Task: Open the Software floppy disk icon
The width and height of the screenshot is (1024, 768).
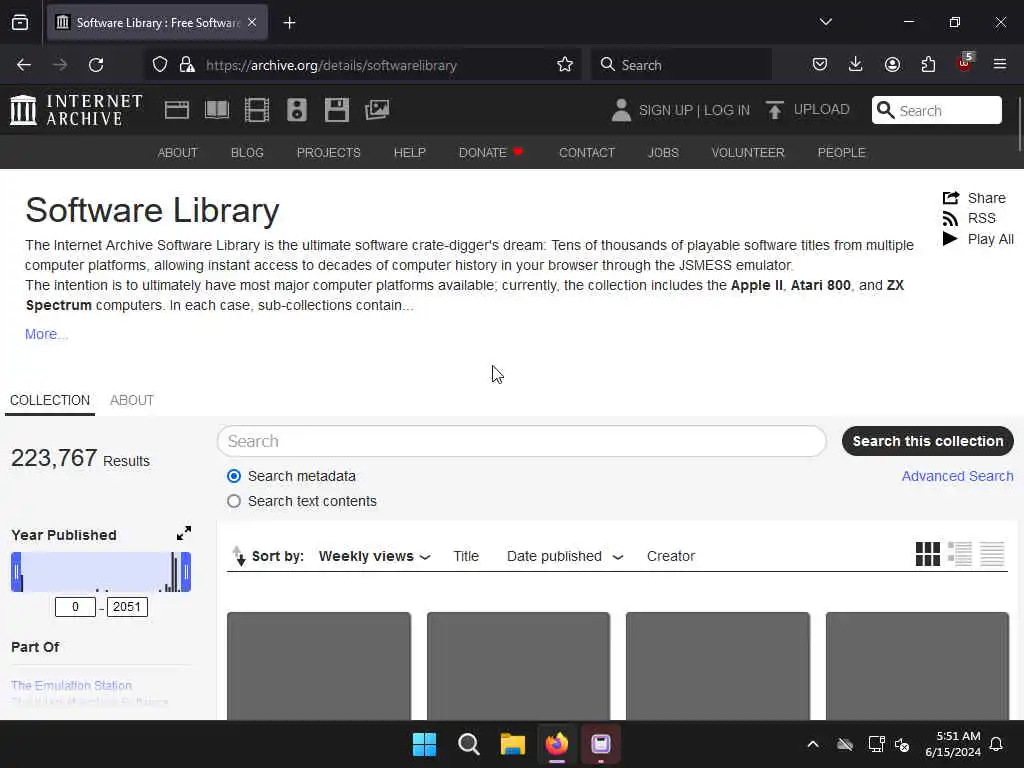Action: (x=337, y=110)
